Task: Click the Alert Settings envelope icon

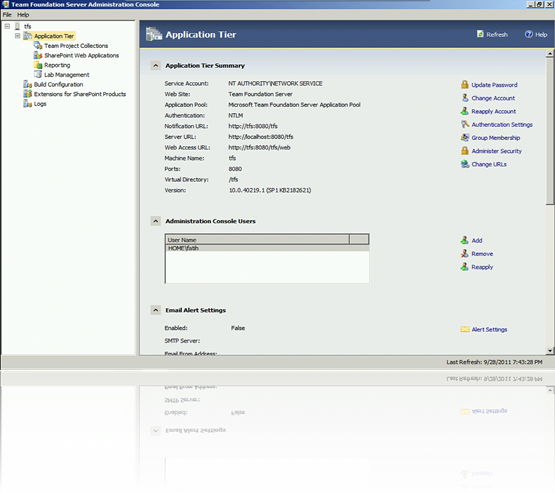Action: (465, 329)
